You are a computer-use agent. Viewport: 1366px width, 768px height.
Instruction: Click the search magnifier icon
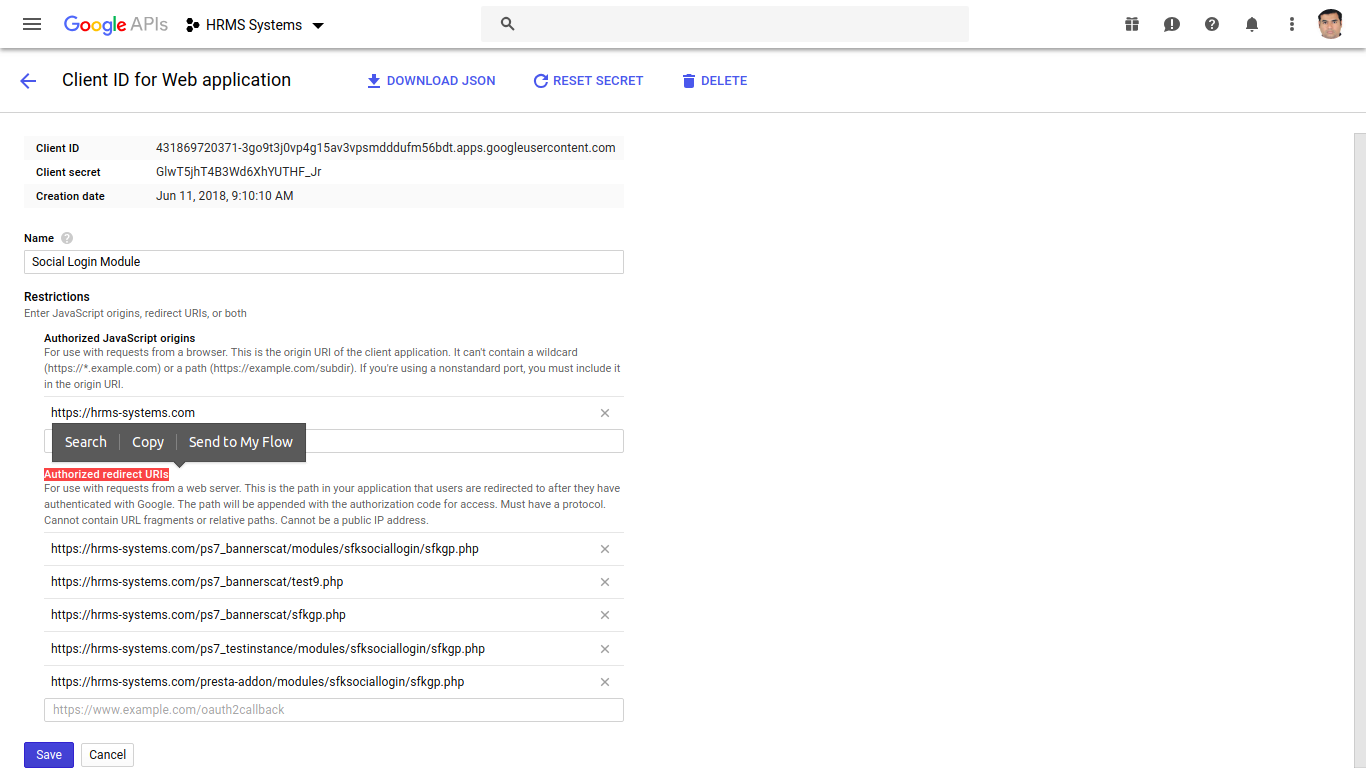pyautogui.click(x=507, y=24)
